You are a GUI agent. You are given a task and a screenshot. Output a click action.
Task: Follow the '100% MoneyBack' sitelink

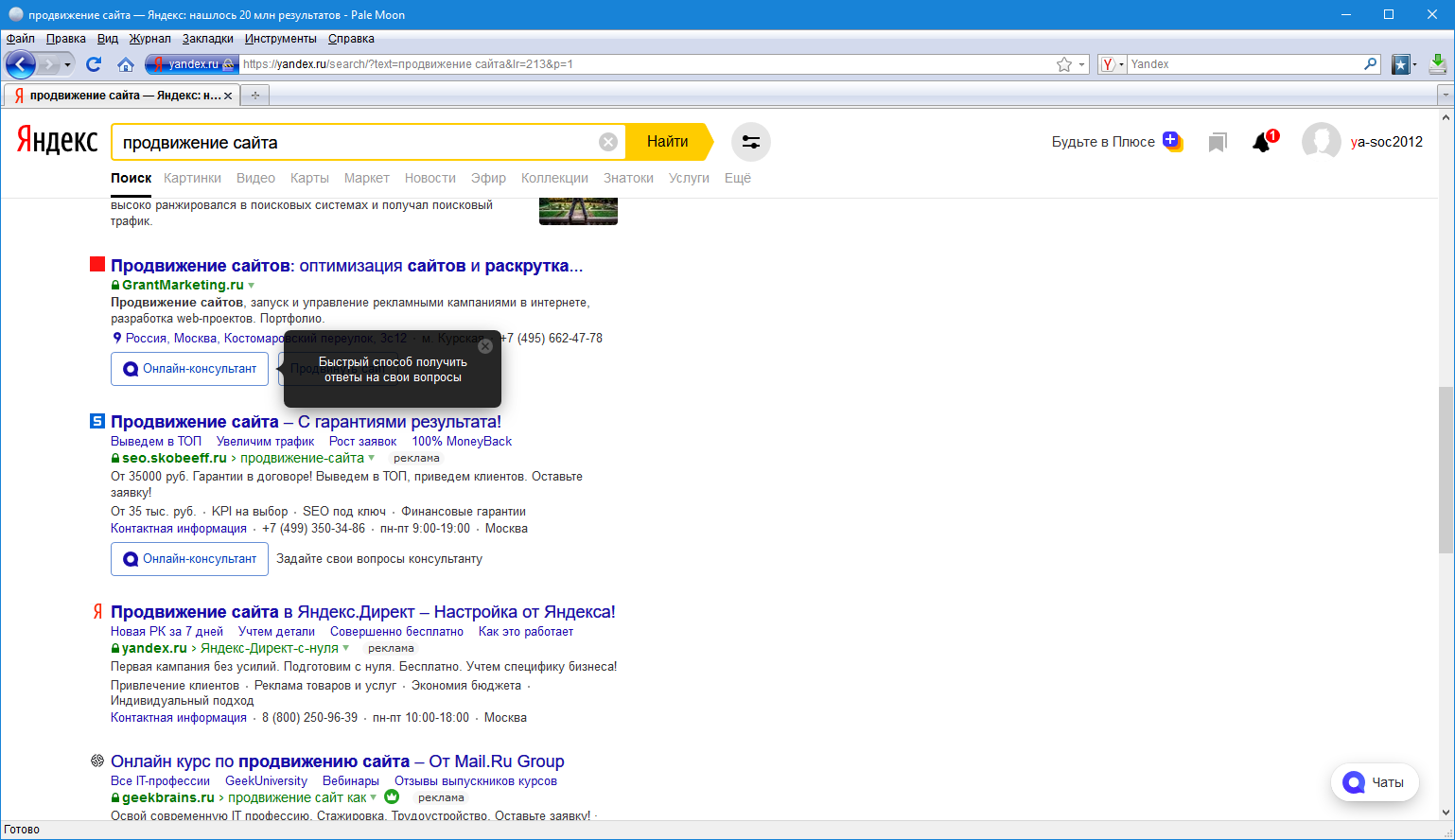coord(462,442)
